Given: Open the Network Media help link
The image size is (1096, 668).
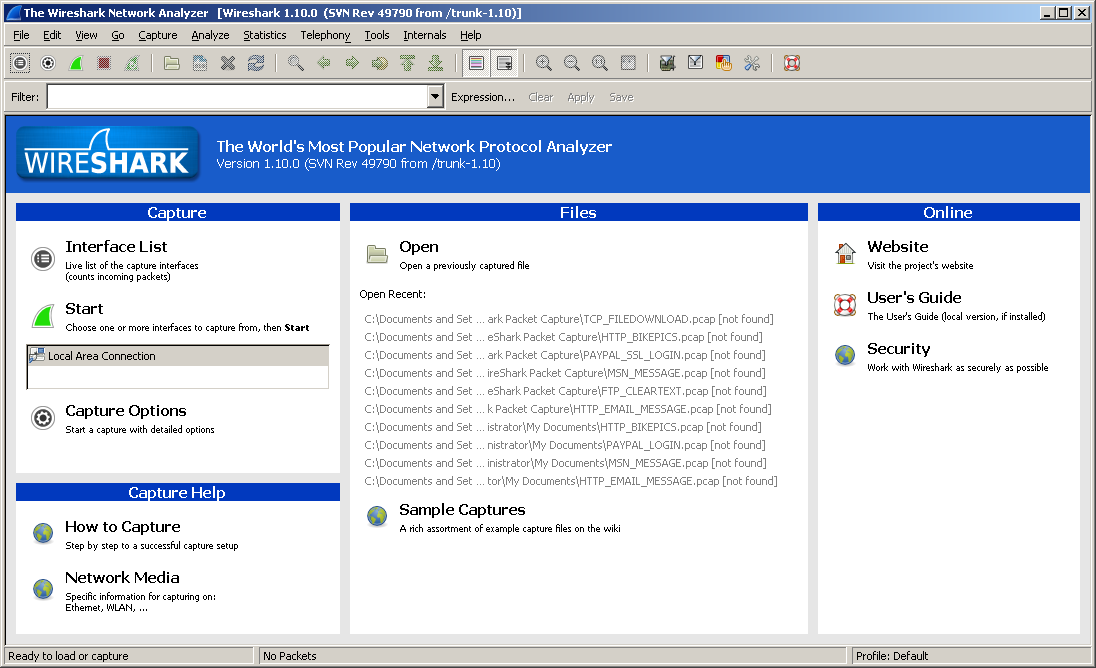Looking at the screenshot, I should pos(122,578).
